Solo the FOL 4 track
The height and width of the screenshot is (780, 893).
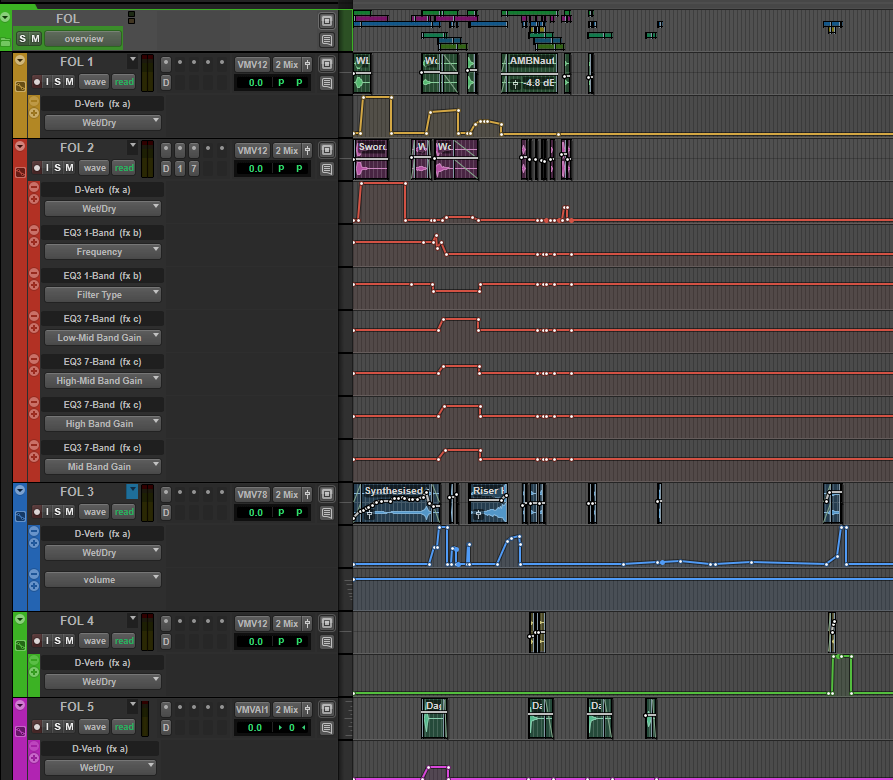coord(58,641)
